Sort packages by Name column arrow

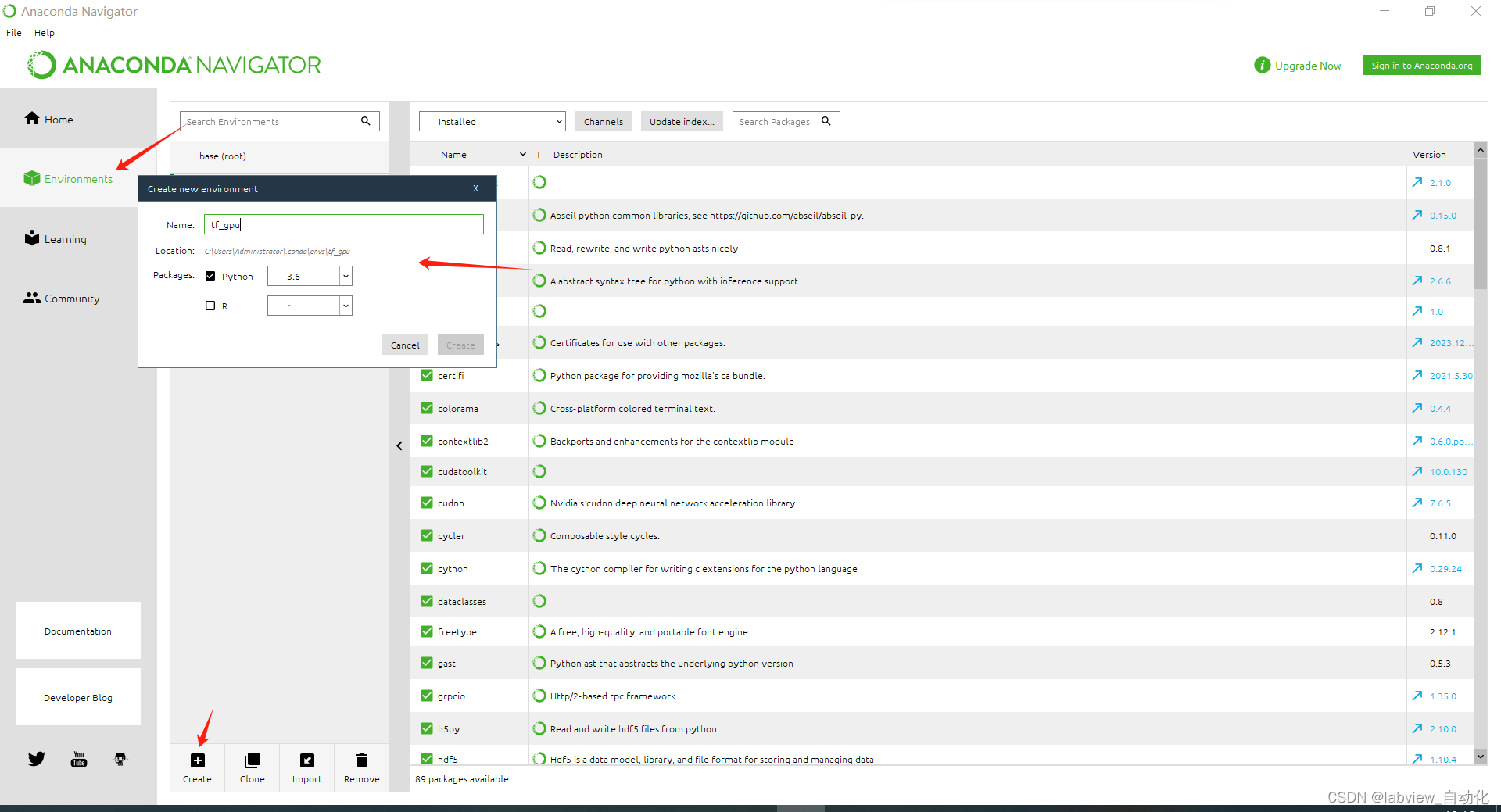[523, 154]
